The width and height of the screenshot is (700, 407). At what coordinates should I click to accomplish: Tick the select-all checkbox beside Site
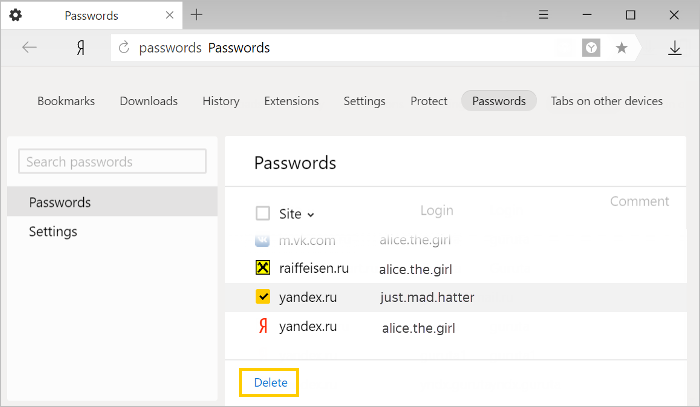pos(262,213)
